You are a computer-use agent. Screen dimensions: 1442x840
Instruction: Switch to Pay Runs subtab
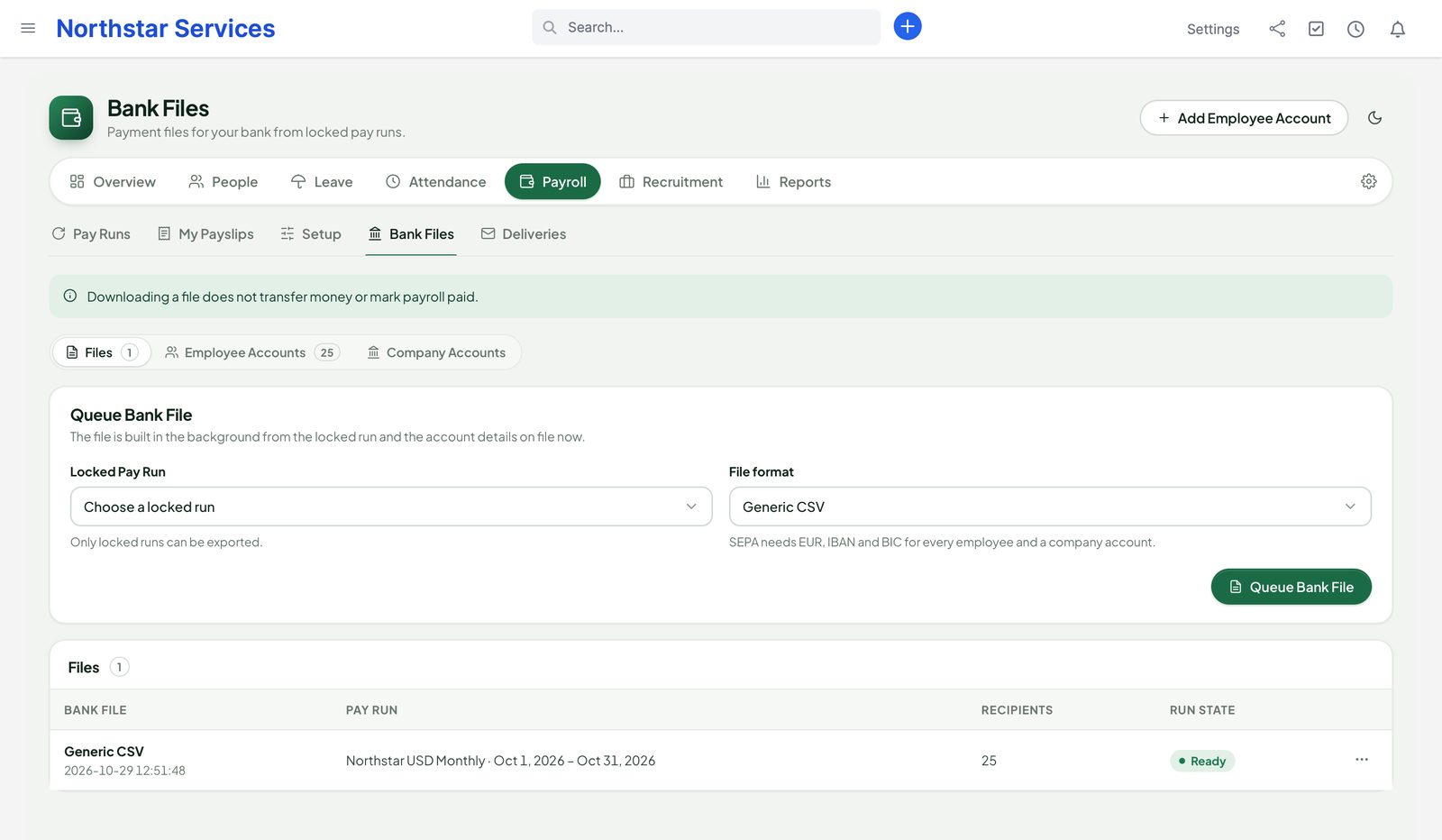(x=91, y=233)
